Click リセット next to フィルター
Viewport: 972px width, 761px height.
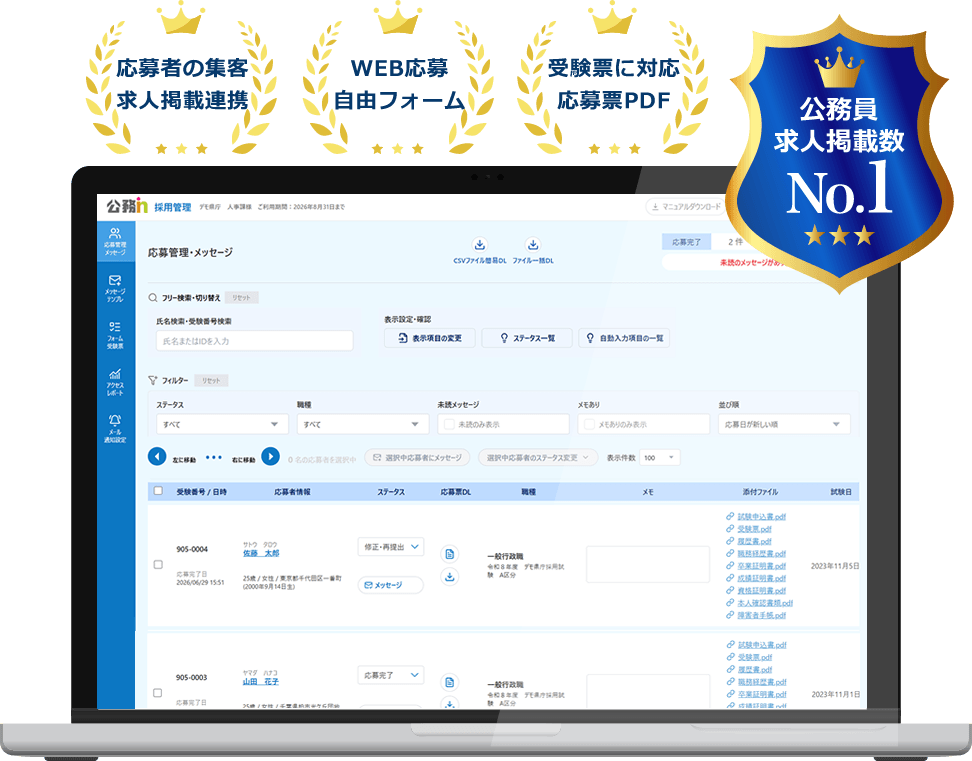[x=211, y=380]
